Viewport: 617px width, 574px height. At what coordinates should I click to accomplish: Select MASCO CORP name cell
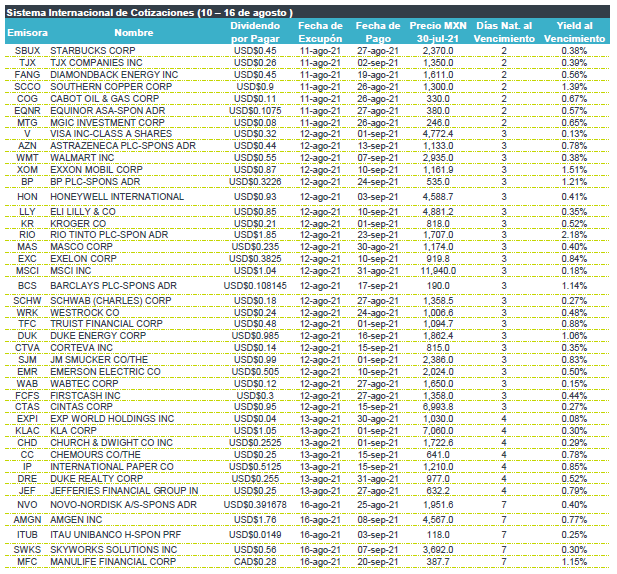click(81, 247)
